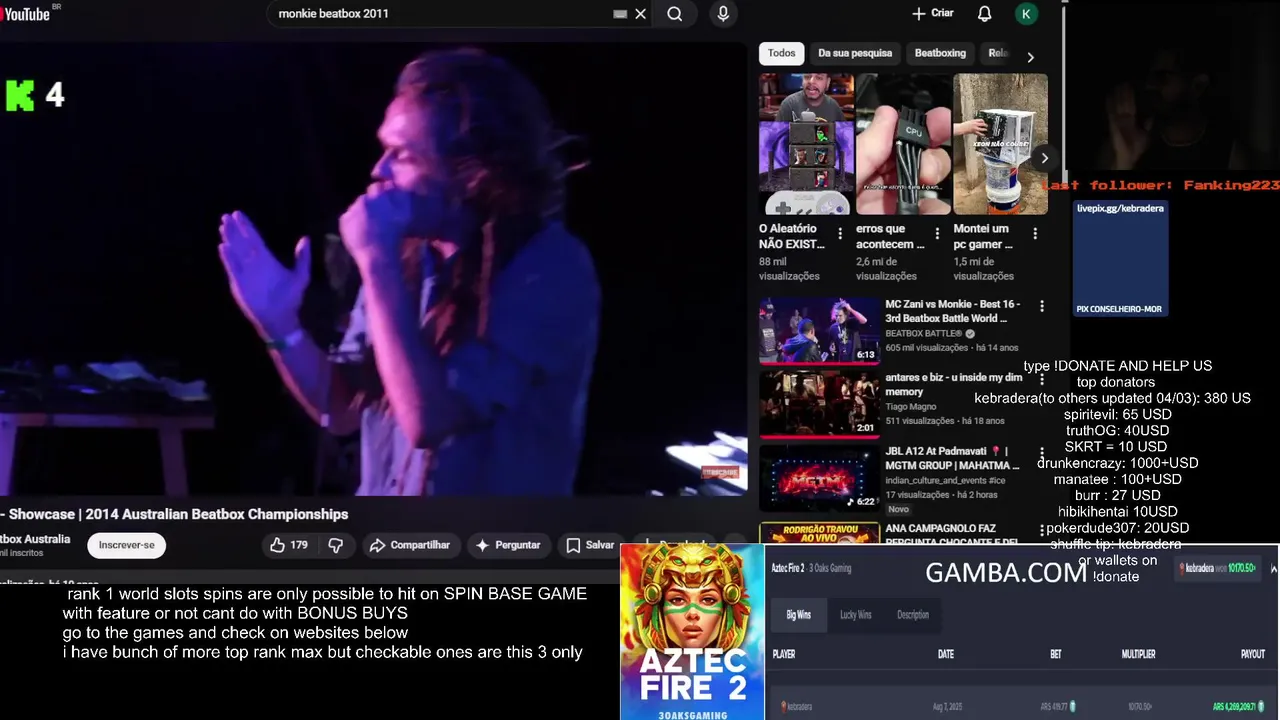Show more filter chips with arrow
Image resolution: width=1280 pixels, height=720 pixels.
(1030, 57)
